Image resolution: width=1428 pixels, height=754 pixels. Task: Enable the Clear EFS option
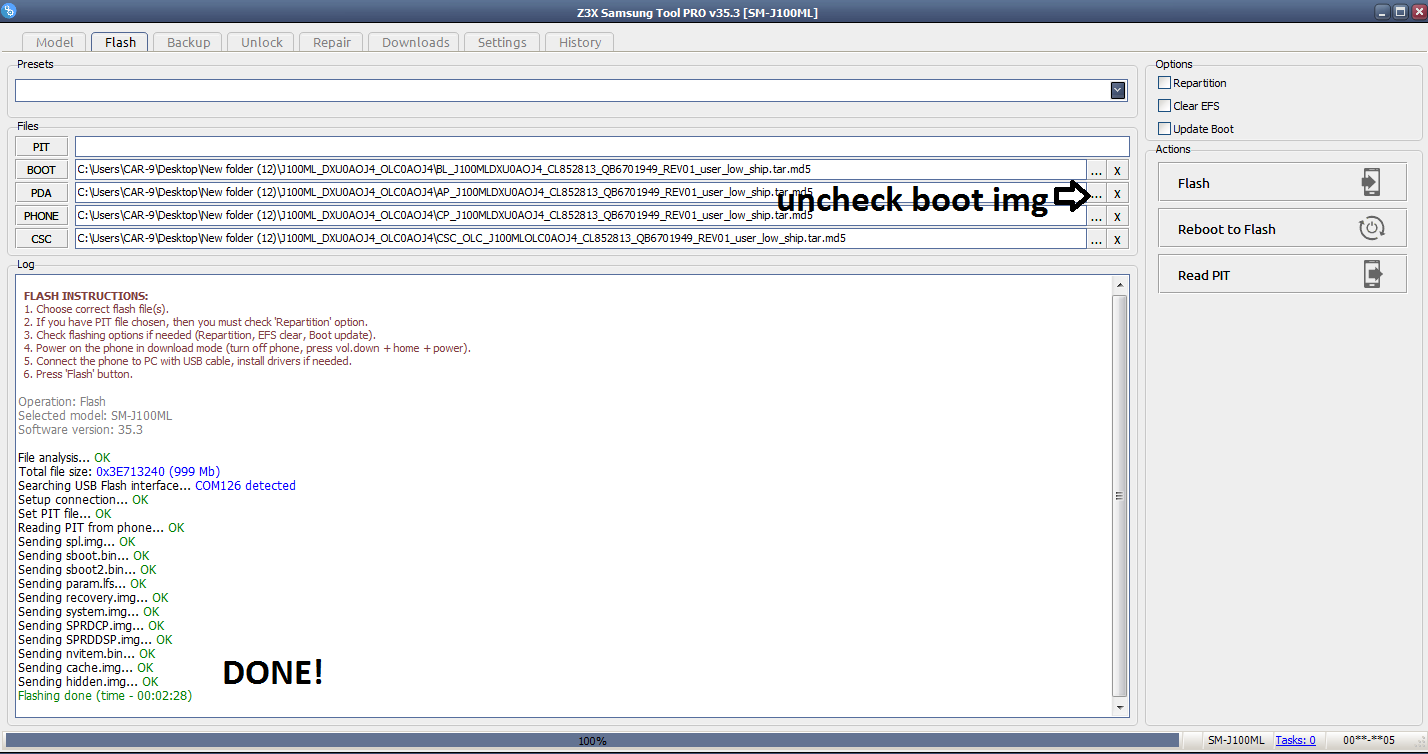point(1164,106)
